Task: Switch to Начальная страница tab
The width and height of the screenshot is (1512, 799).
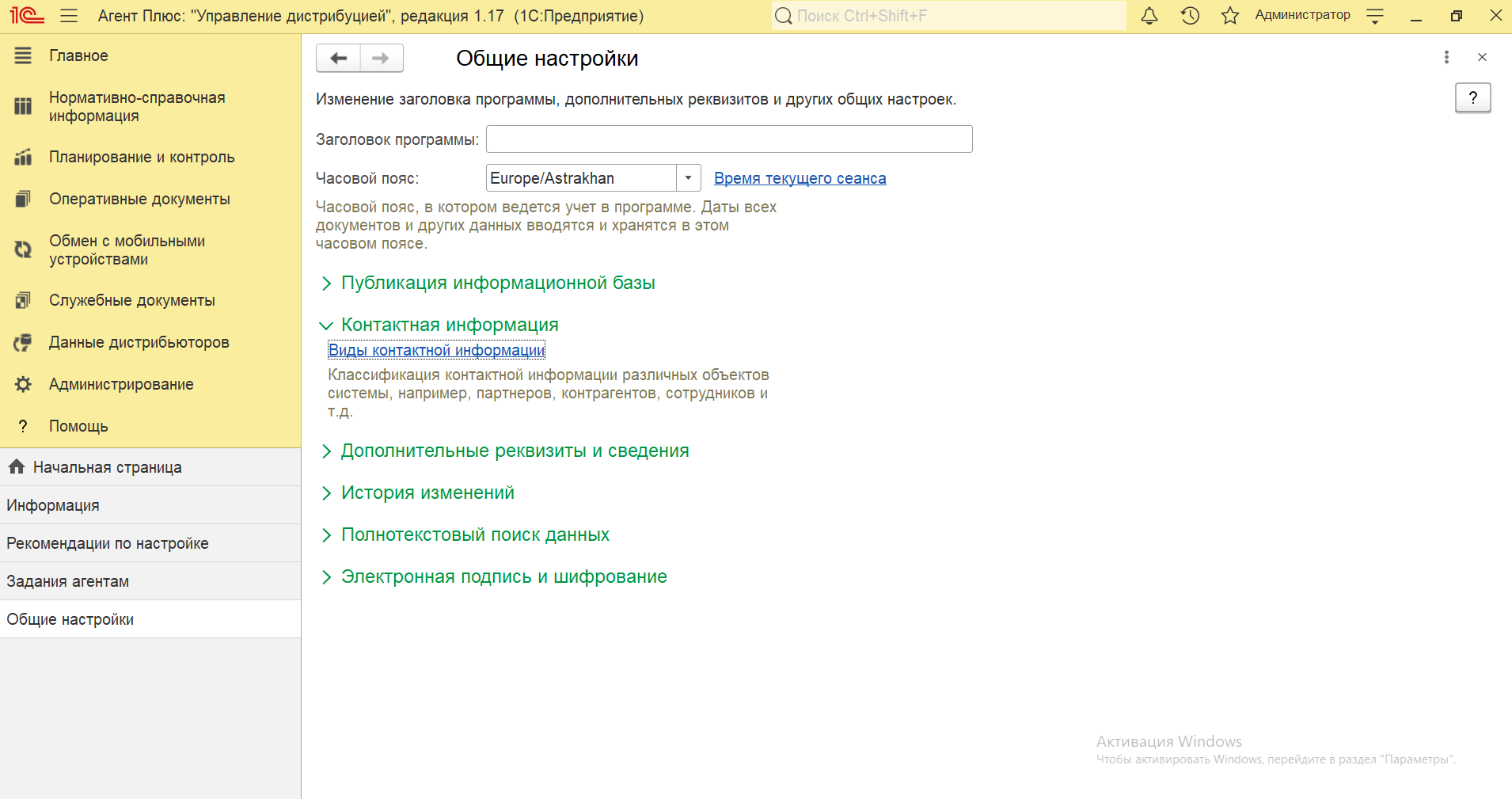Action: tap(150, 467)
